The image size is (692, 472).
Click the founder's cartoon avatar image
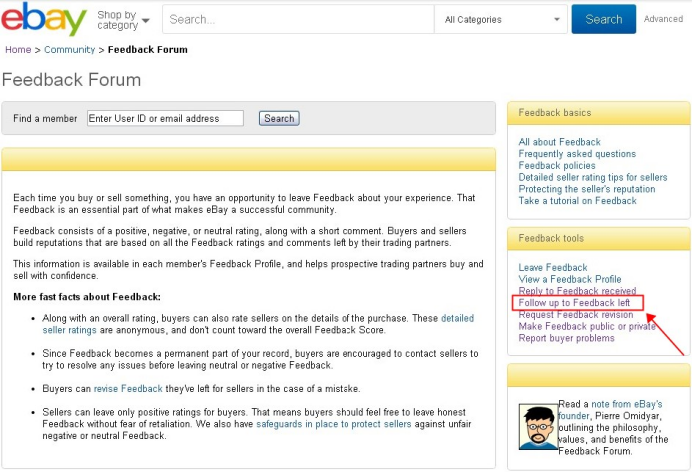[x=538, y=425]
